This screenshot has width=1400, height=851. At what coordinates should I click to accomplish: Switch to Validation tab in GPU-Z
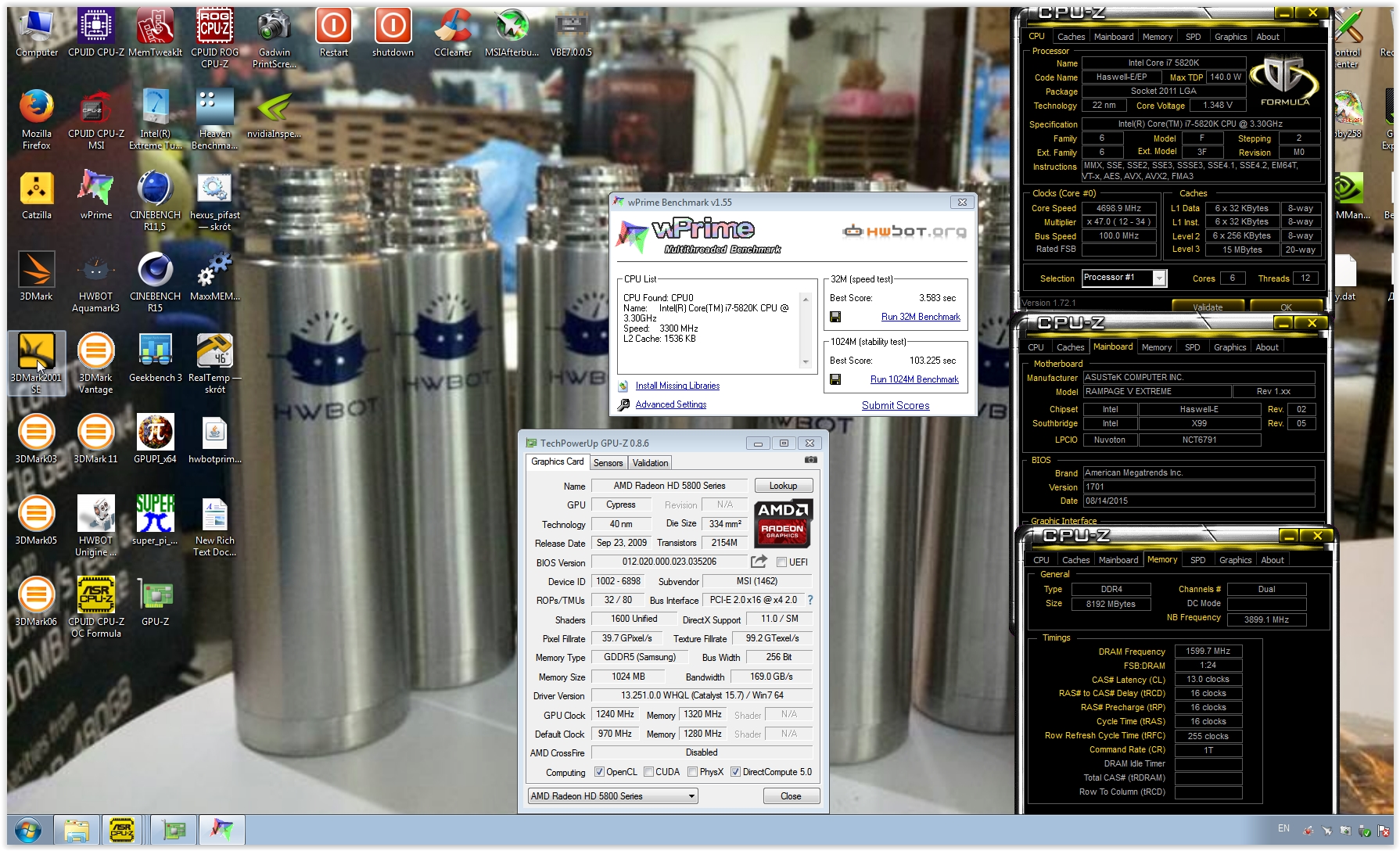[x=650, y=463]
